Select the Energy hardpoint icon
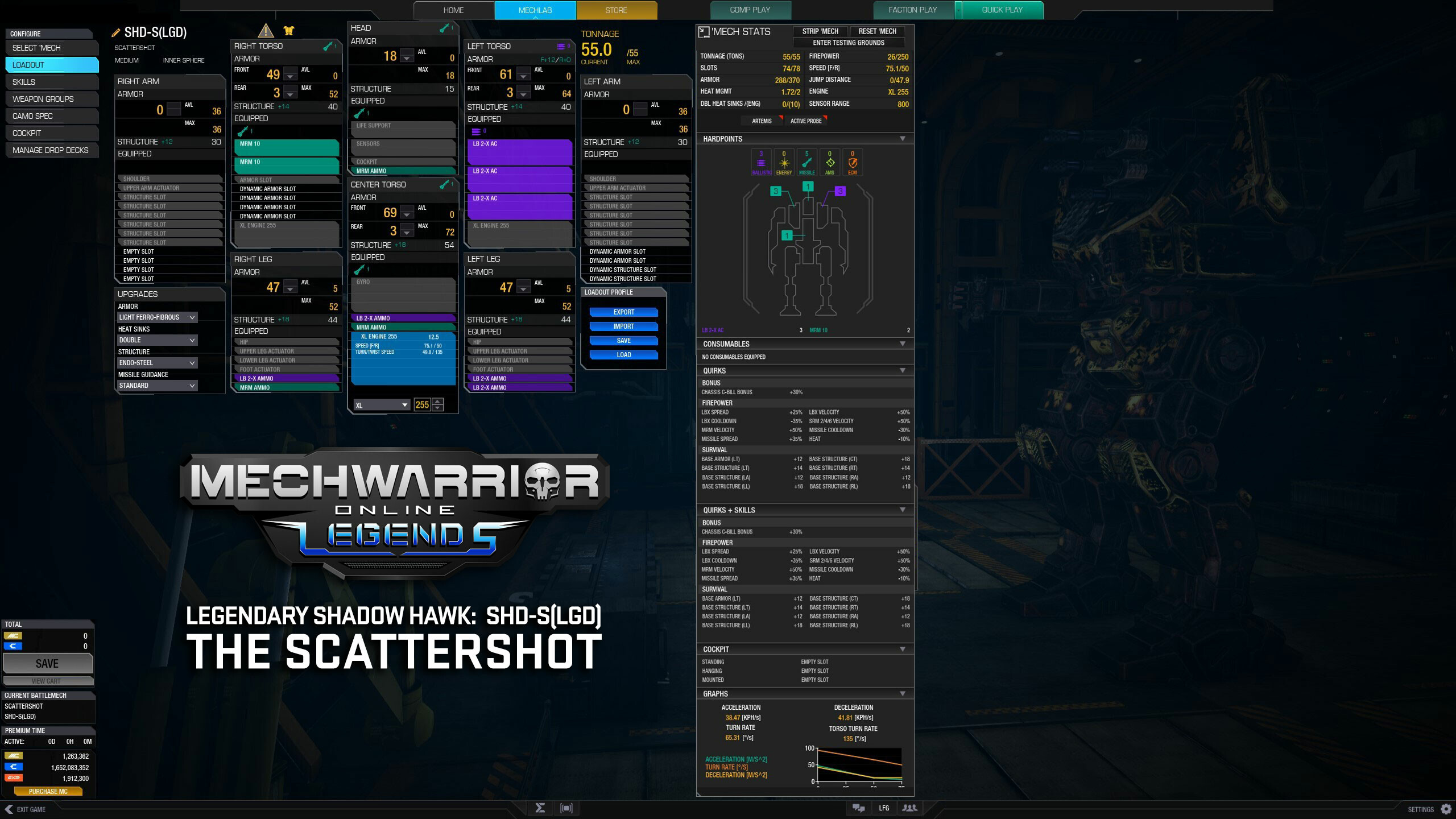This screenshot has height=819, width=1456. coord(784,162)
